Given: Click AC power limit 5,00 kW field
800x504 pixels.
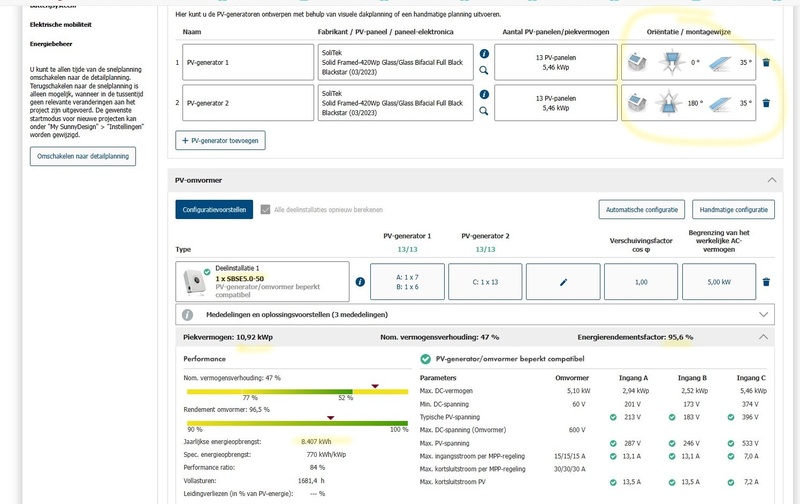Looking at the screenshot, I should 719,282.
